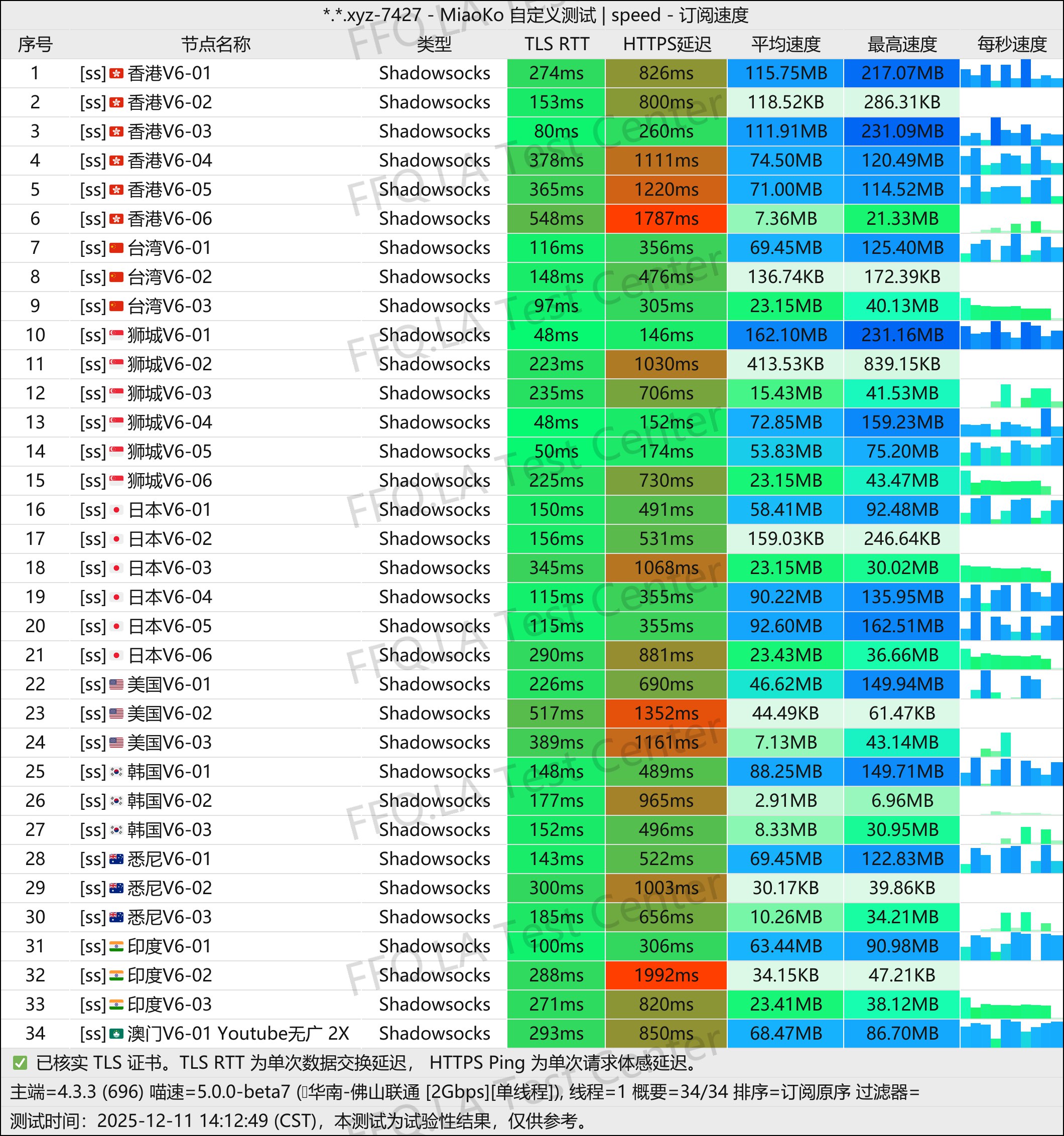The image size is (1064, 1136).
Task: Click the US flag icon for 美国V6-02
Action: (x=116, y=713)
